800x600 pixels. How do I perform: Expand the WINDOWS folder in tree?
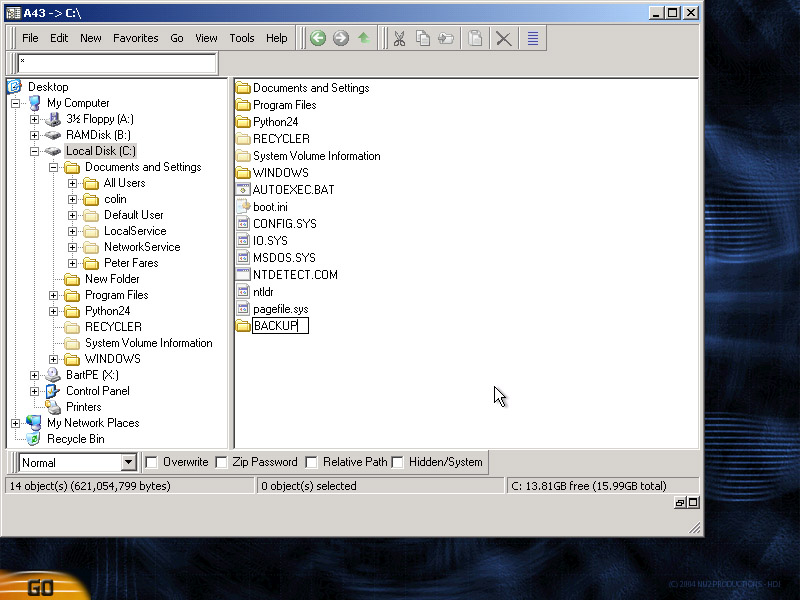(53, 359)
